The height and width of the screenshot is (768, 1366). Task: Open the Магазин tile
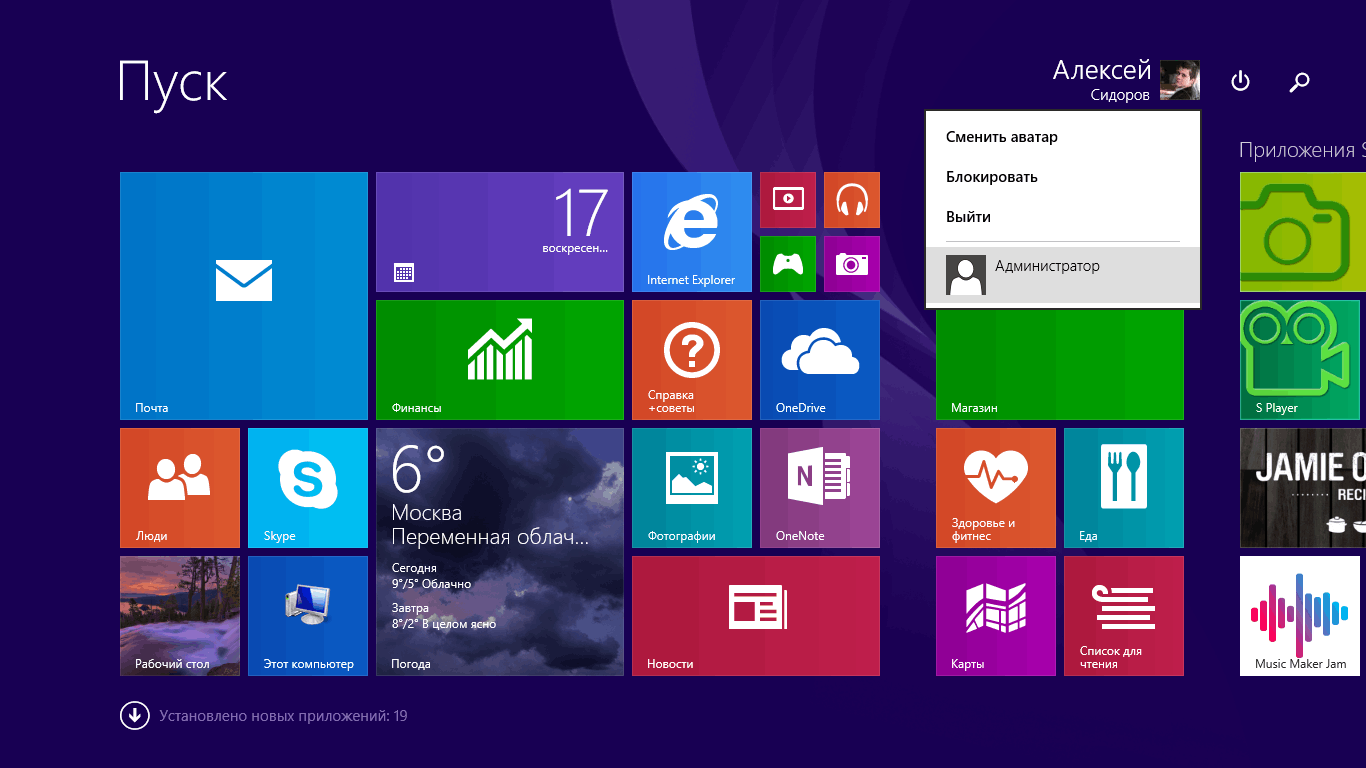pos(1060,365)
